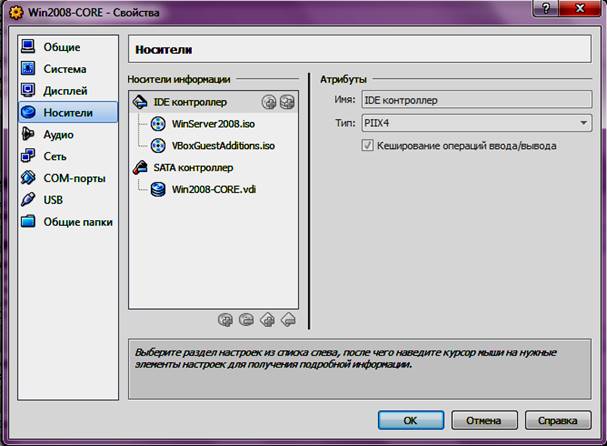The height and width of the screenshot is (446, 607).
Task: Open the USB settings section
Action: tap(68, 200)
